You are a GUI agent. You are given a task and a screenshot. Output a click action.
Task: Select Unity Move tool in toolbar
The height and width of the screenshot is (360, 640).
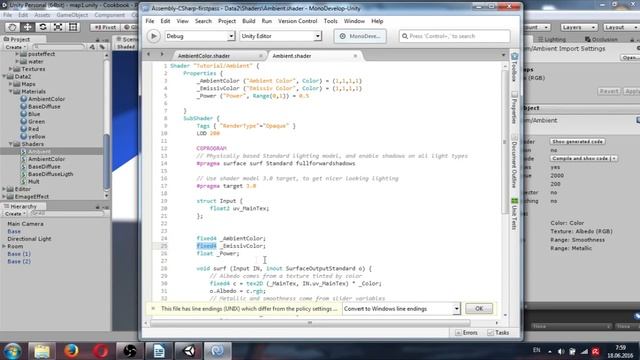point(27,27)
